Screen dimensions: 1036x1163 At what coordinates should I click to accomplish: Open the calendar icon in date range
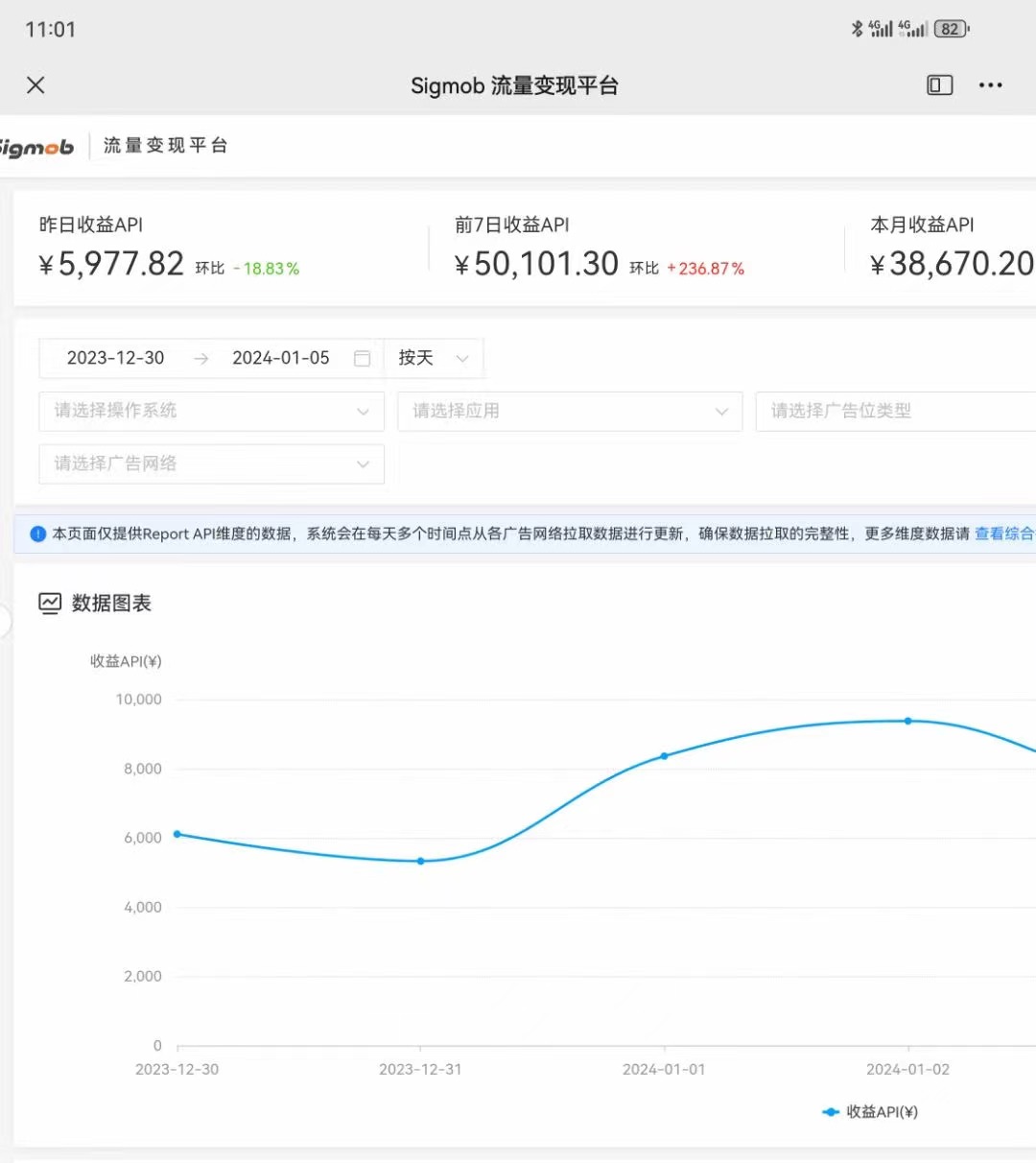[x=362, y=358]
